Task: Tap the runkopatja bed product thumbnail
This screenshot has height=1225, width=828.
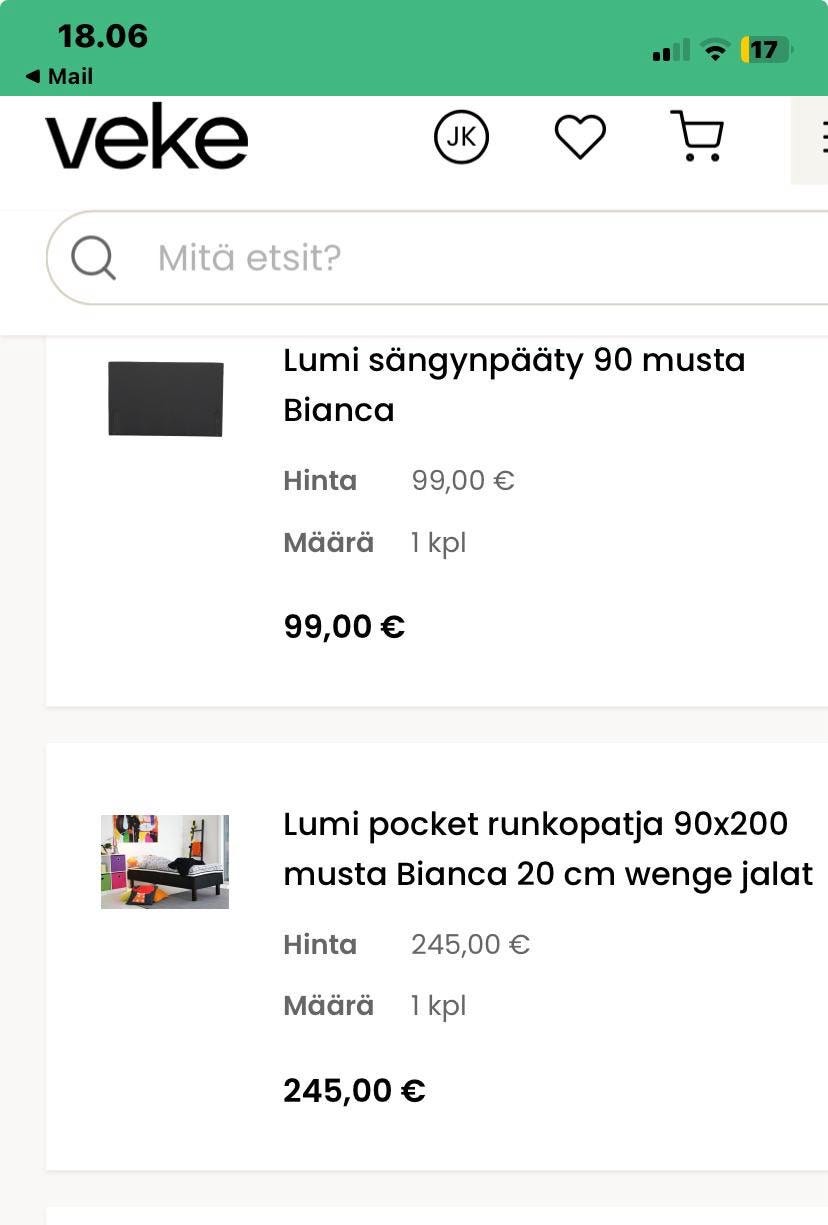Action: point(165,861)
